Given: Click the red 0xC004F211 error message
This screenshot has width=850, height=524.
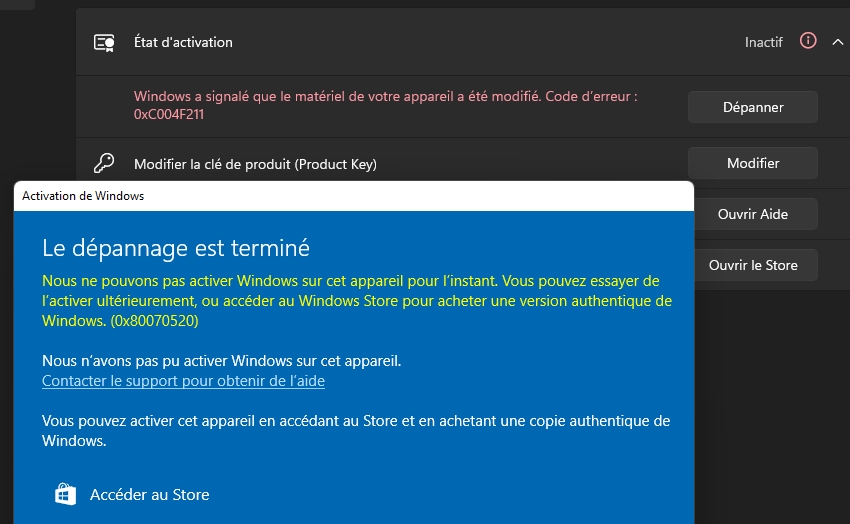Looking at the screenshot, I should tap(385, 105).
